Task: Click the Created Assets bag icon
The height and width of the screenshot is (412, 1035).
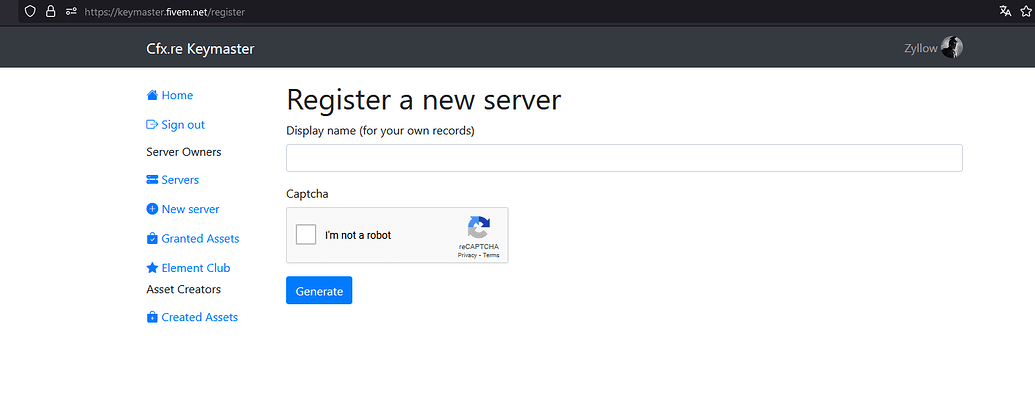Action: (x=152, y=317)
